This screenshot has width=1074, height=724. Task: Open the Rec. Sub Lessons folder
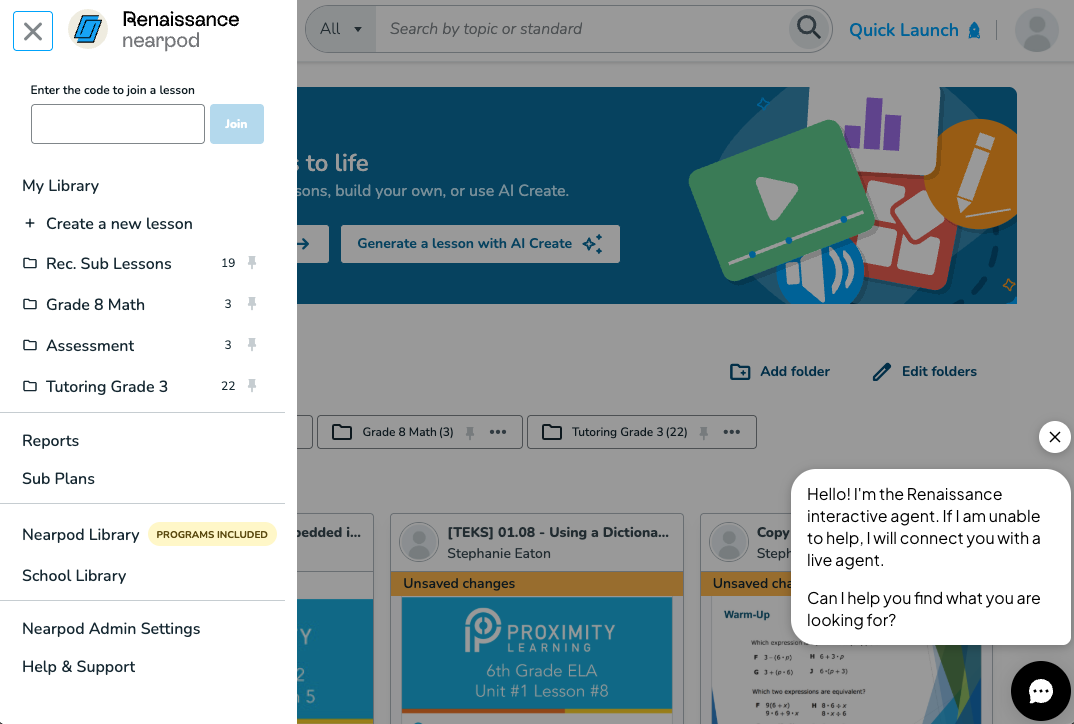[x=108, y=264]
